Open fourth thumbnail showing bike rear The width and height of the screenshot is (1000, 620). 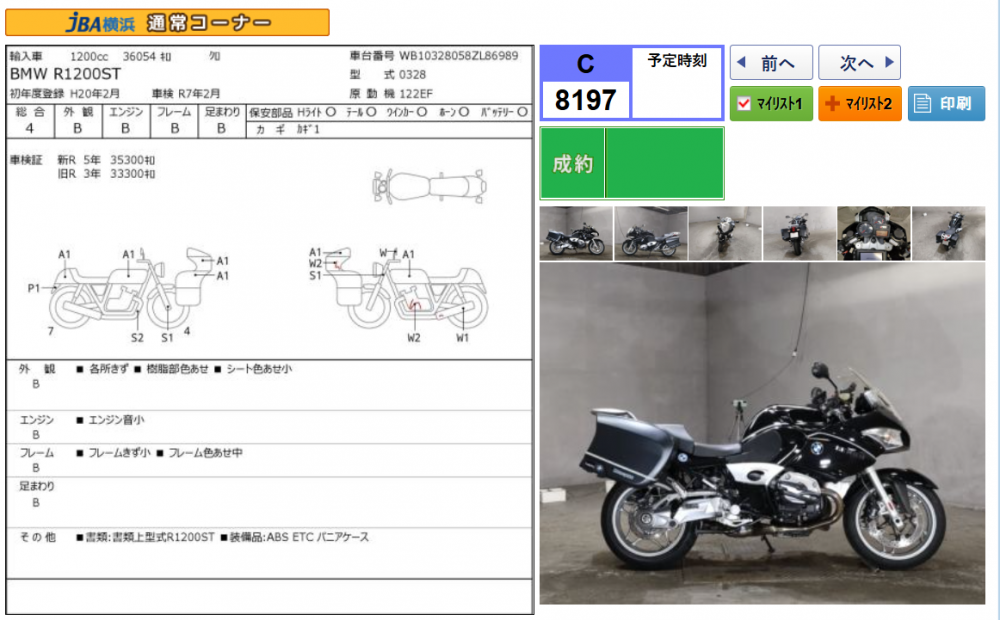pos(800,233)
